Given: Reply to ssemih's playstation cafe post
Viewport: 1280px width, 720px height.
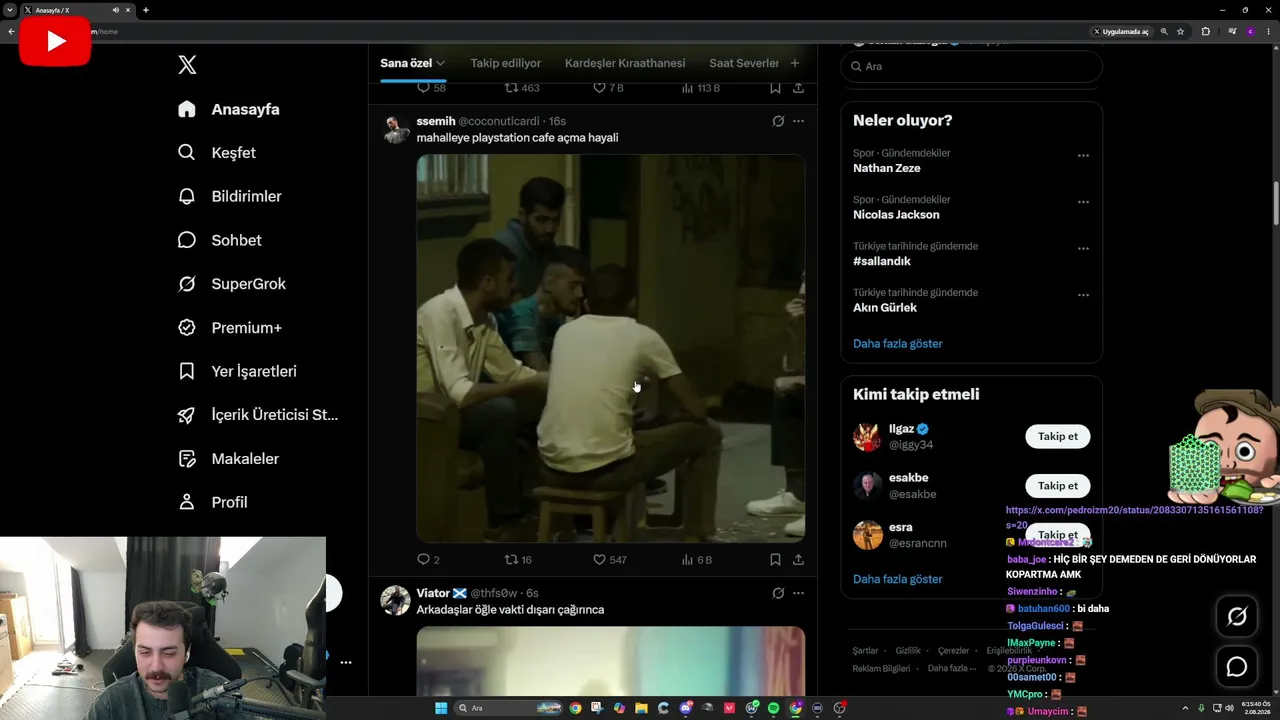Looking at the screenshot, I should [428, 560].
